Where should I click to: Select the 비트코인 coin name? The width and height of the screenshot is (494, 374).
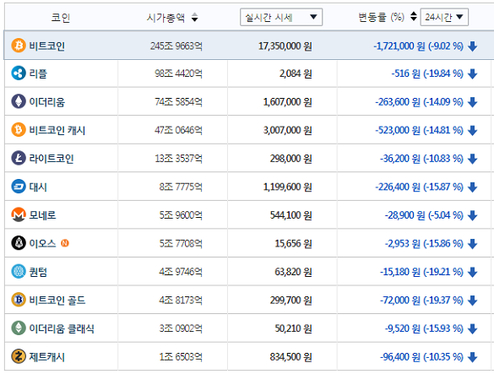[x=47, y=46]
